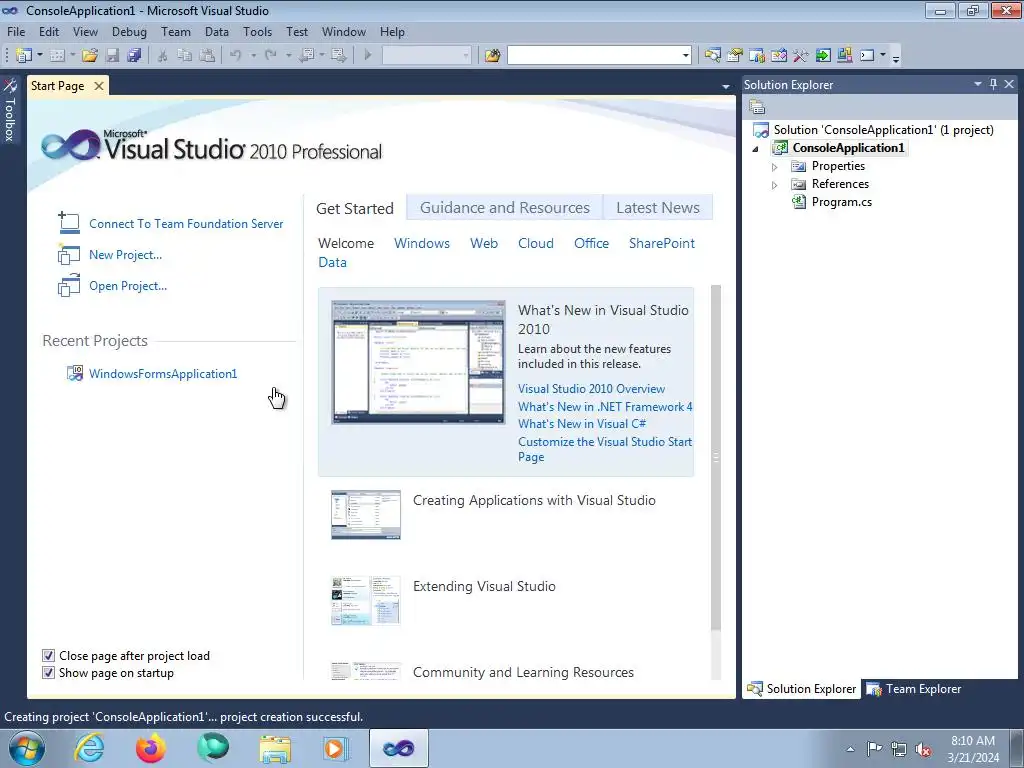Open the Undo history dropdown arrow
This screenshot has width=1024, height=768.
[x=253, y=56]
